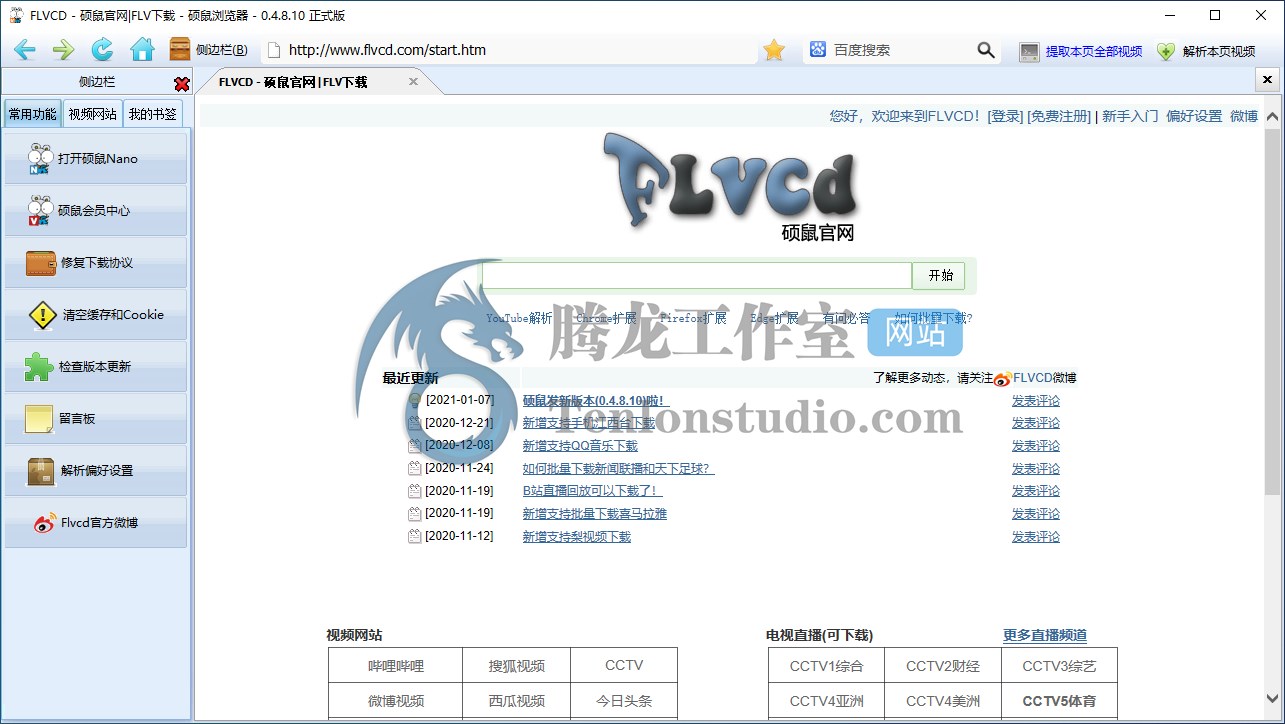The height and width of the screenshot is (724, 1285).
Task: Click the back navigation arrow
Action: tap(24, 50)
